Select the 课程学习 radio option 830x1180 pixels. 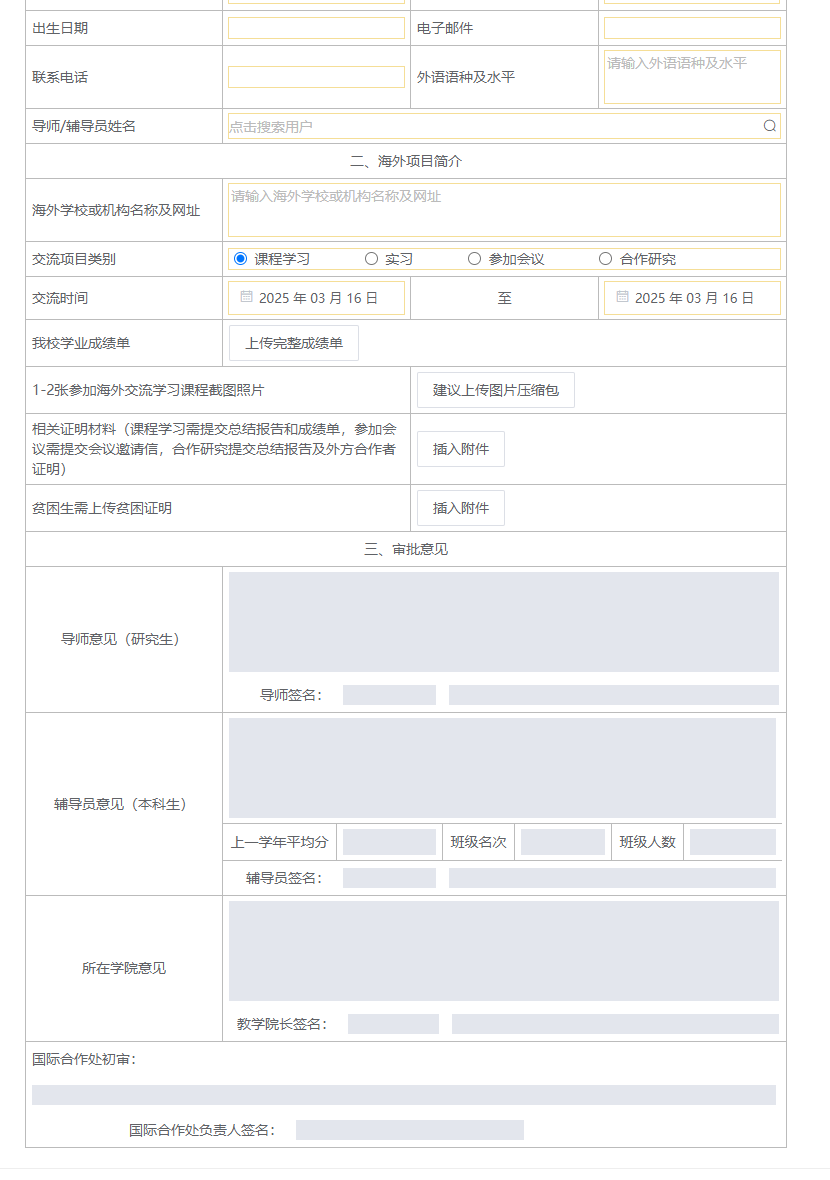tap(241, 259)
